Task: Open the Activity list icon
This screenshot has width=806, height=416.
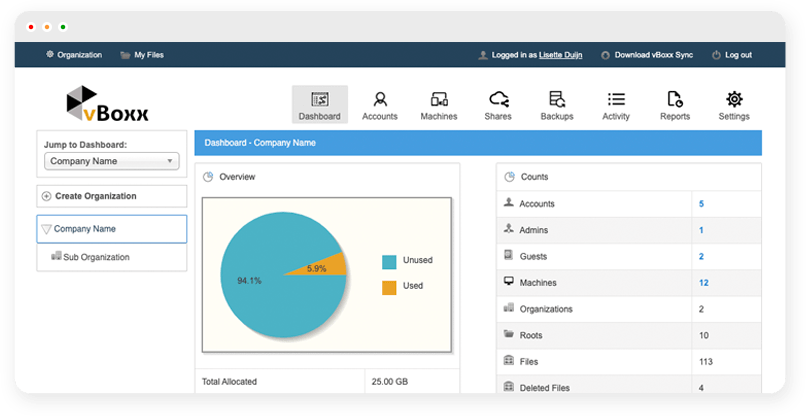Action: [x=616, y=100]
